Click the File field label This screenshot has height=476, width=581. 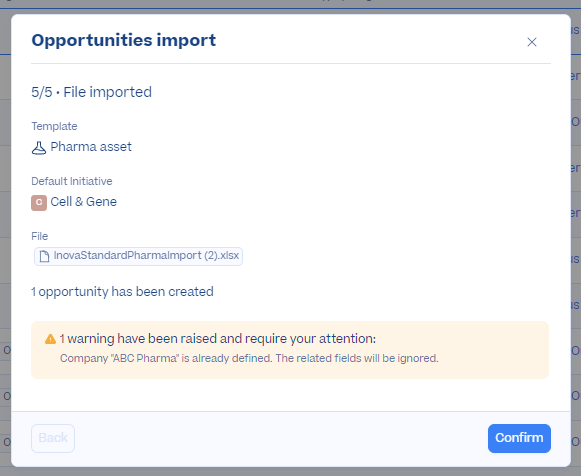[40, 236]
